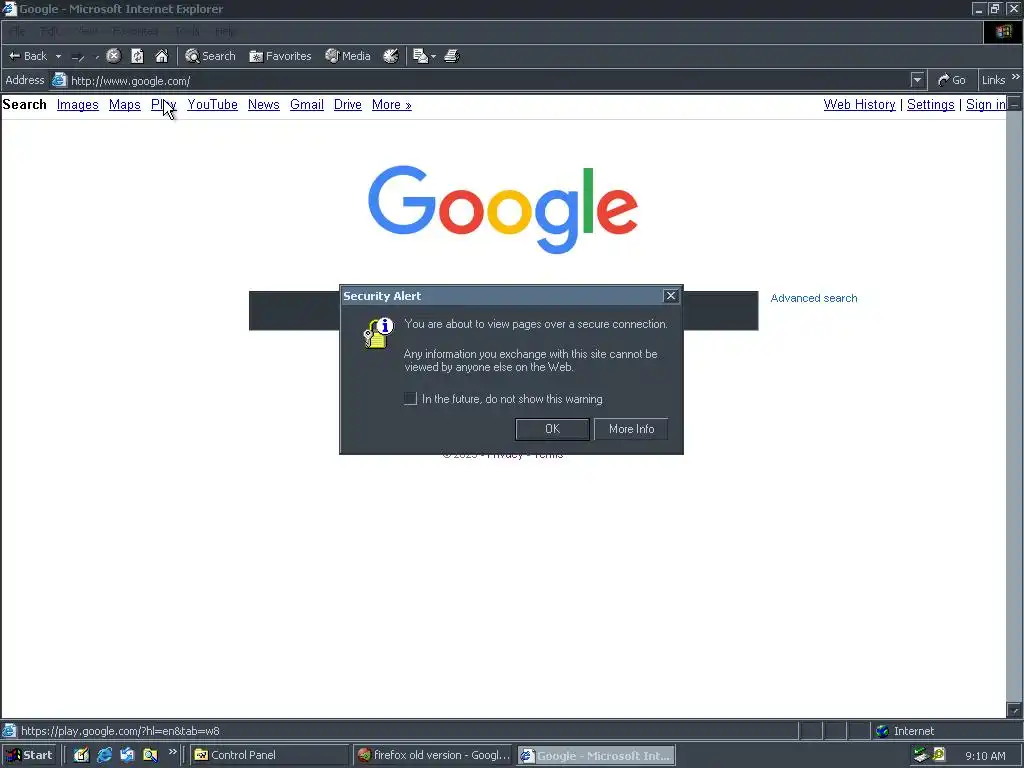
Task: Open the Start menu
Action: (x=29, y=755)
